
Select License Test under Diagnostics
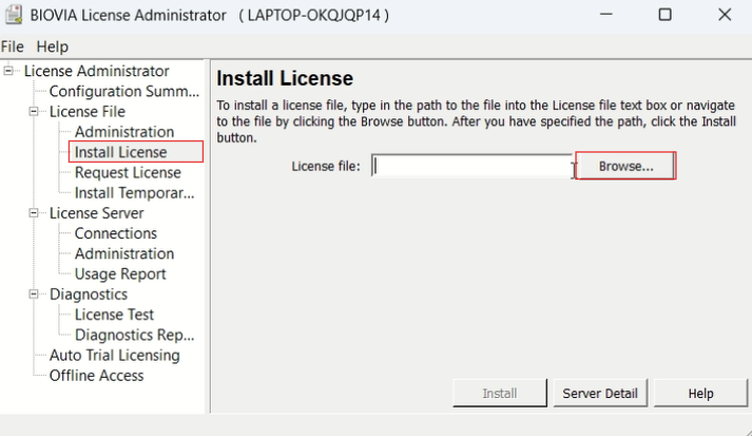(114, 314)
